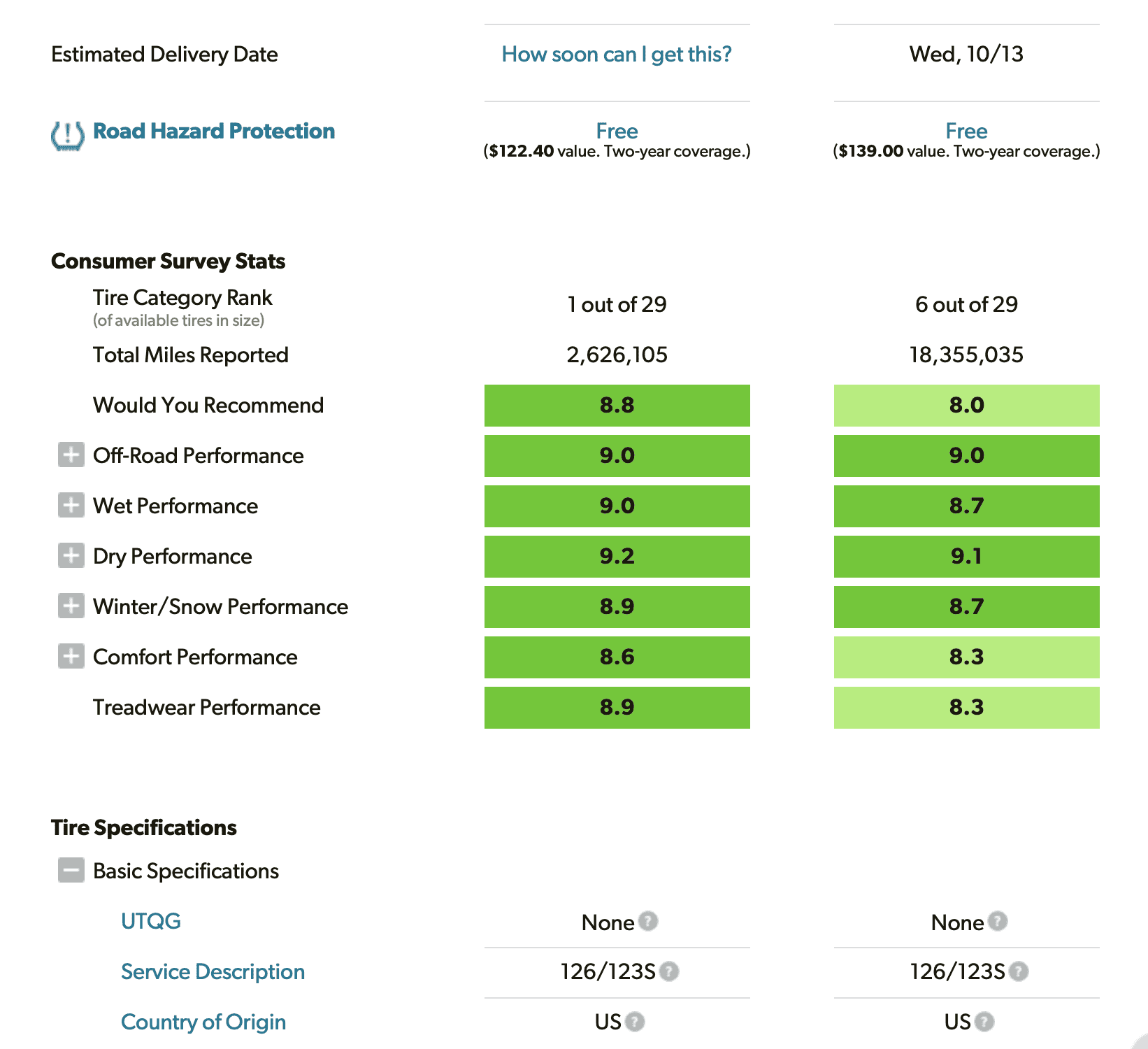1148x1049 pixels.
Task: Click the light green 8.0 rating bar
Action: coord(966,405)
